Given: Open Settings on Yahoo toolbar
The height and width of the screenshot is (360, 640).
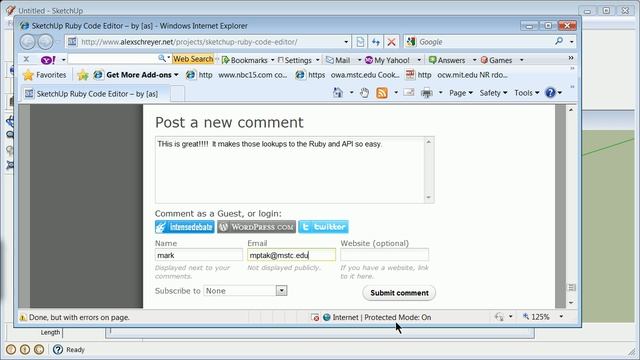Looking at the screenshot, I should point(298,60).
